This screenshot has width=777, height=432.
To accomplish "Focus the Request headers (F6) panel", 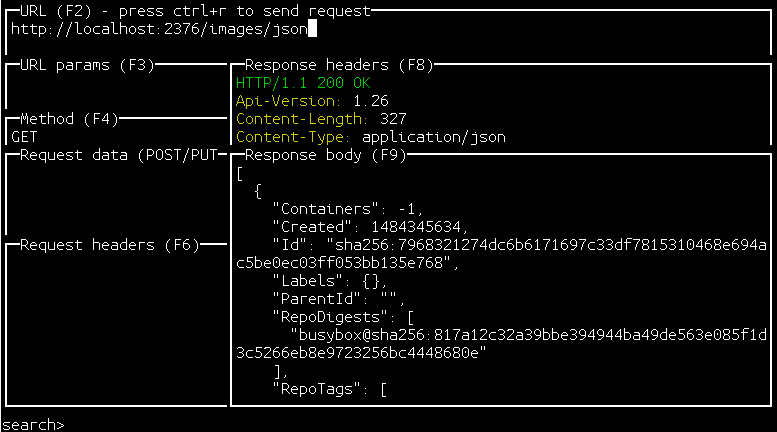I will pyautogui.click(x=115, y=320).
